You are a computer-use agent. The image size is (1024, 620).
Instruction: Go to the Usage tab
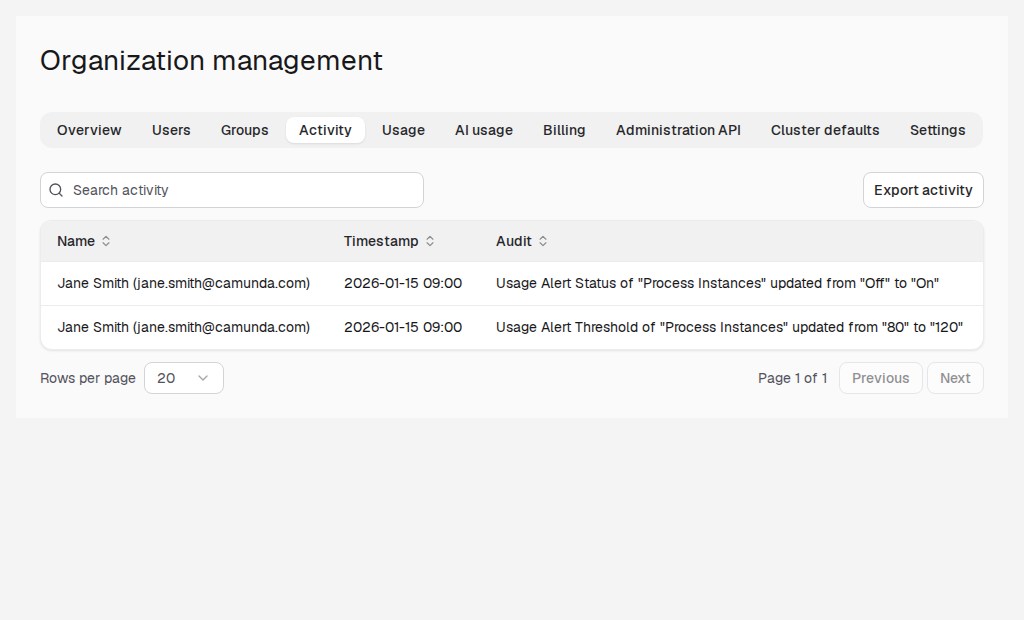(403, 130)
